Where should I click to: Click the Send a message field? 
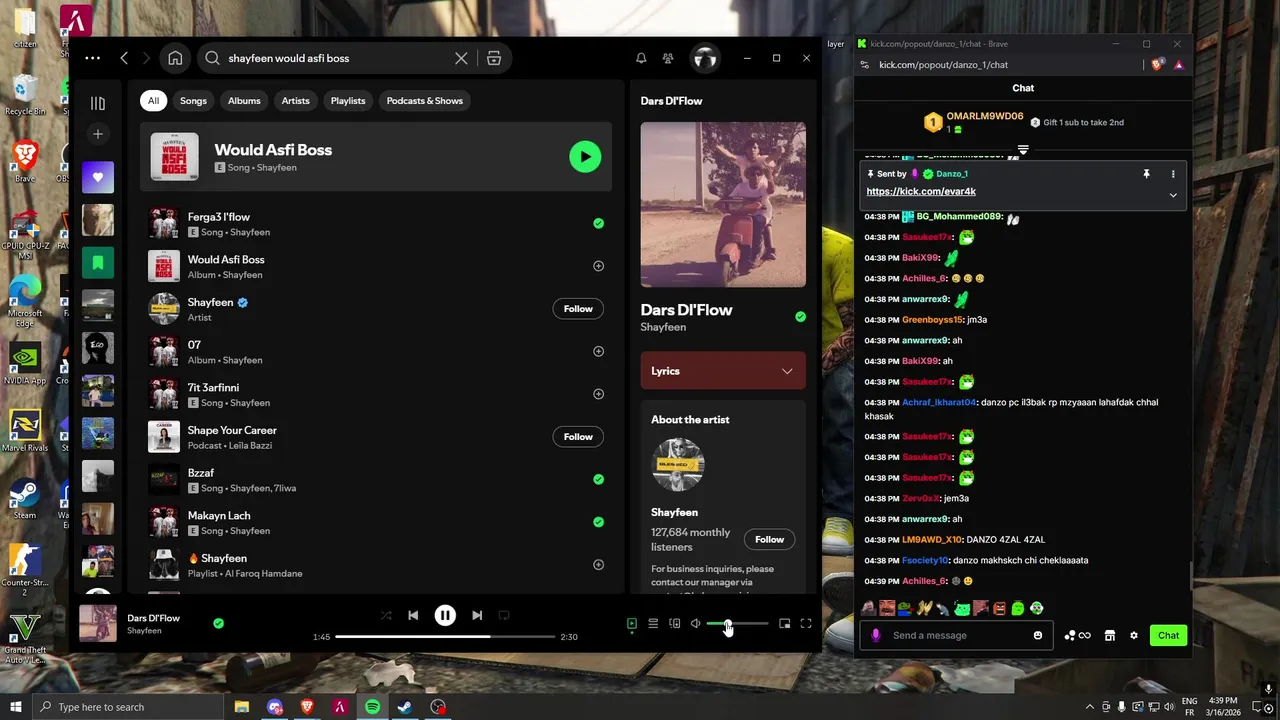click(x=956, y=635)
